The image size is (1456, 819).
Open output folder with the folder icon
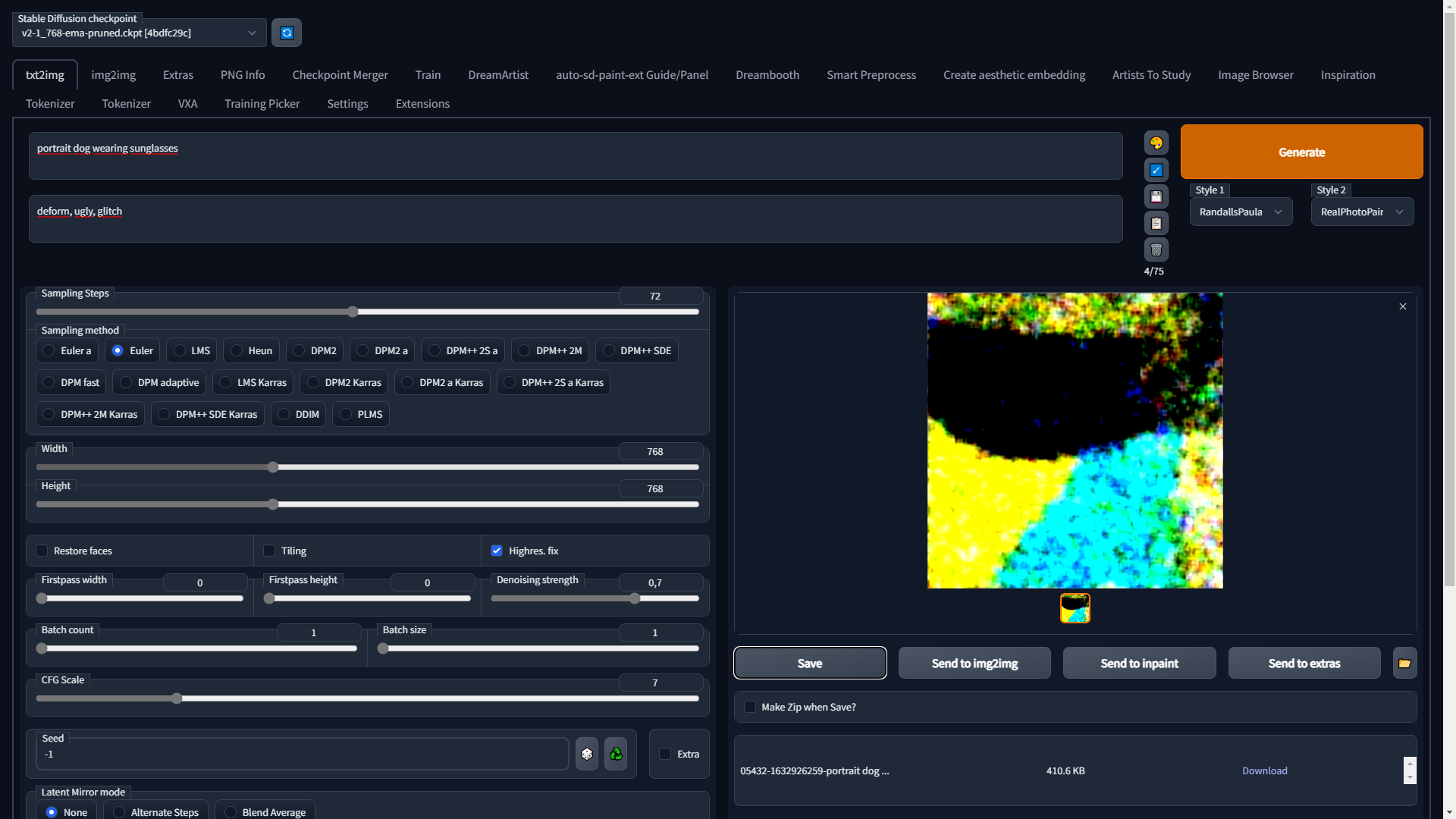click(1404, 662)
